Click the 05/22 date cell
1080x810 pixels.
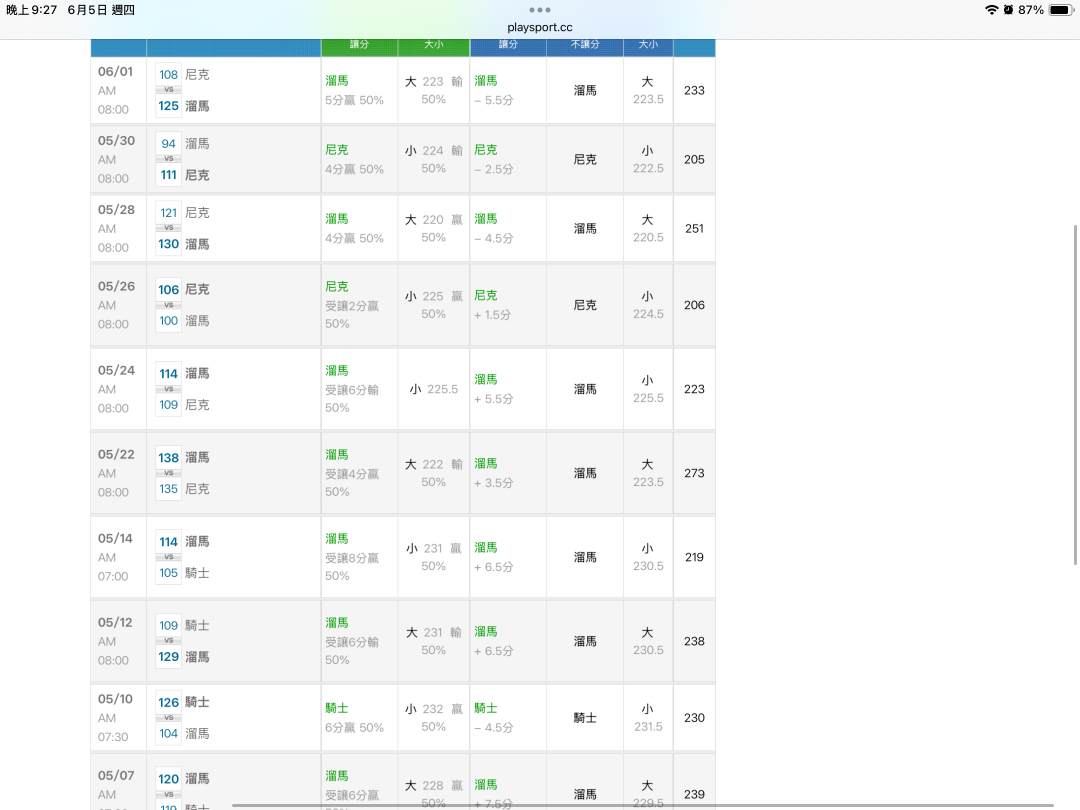pos(118,472)
